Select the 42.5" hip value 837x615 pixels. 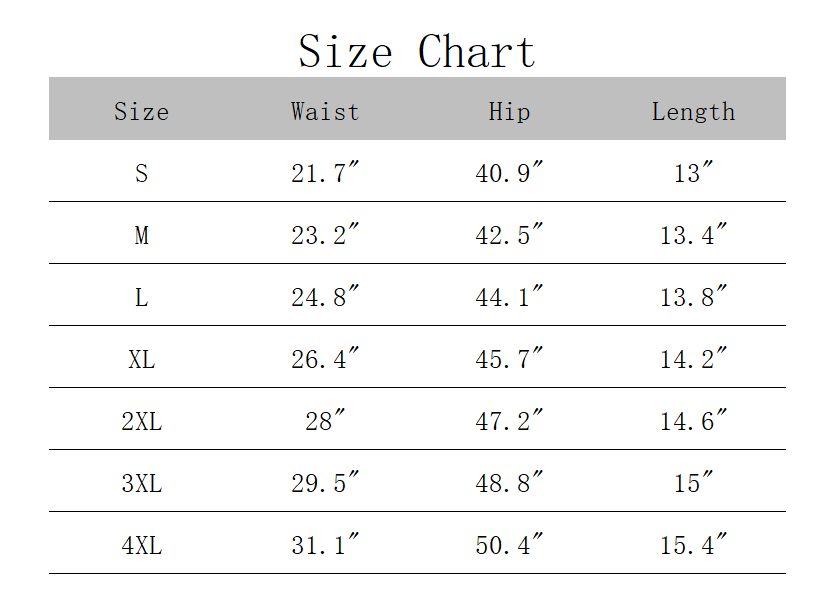click(509, 234)
